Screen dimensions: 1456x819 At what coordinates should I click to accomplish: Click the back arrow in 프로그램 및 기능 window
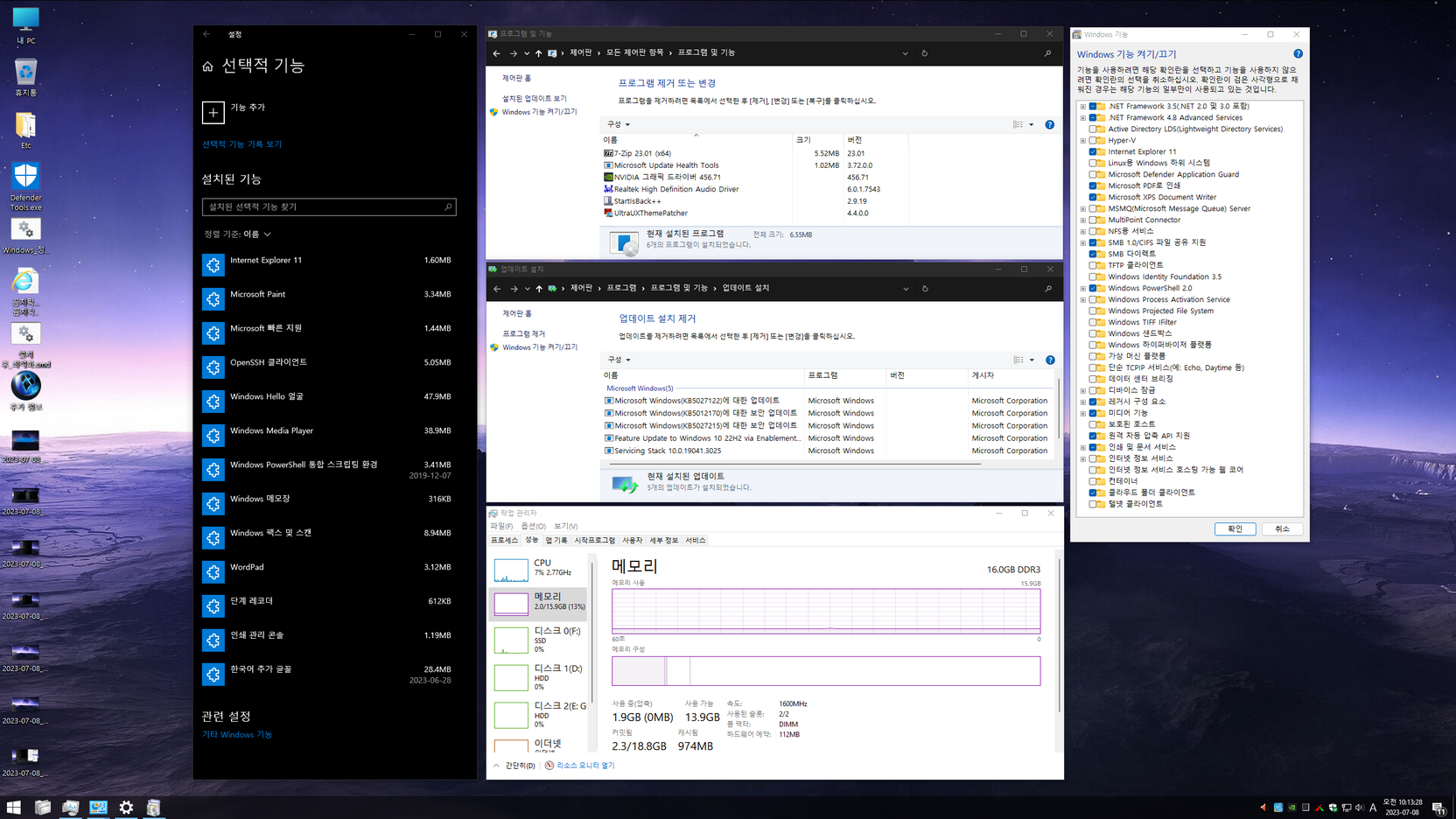497,53
